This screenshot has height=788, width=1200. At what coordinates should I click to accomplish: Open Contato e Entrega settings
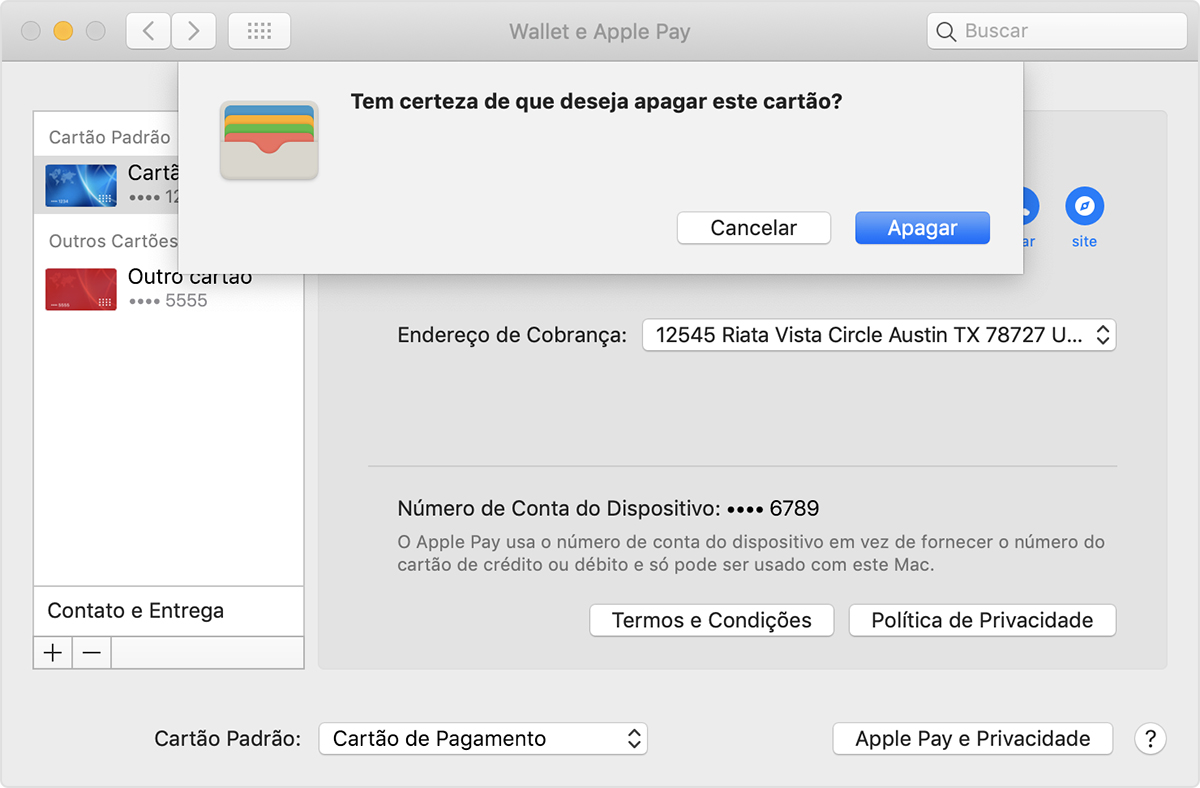168,611
